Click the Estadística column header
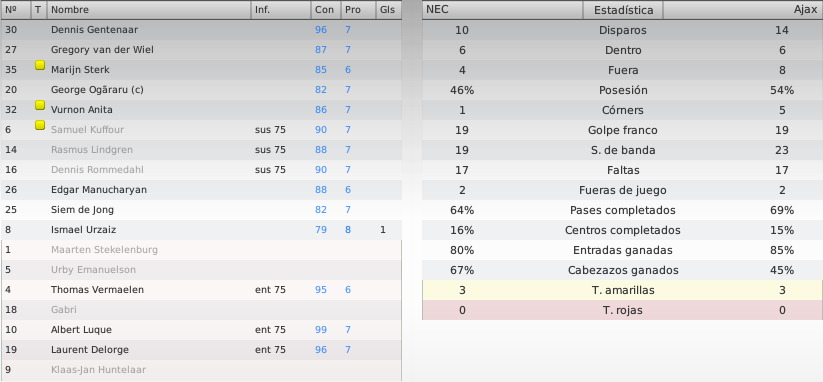The image size is (823, 382). click(x=623, y=10)
